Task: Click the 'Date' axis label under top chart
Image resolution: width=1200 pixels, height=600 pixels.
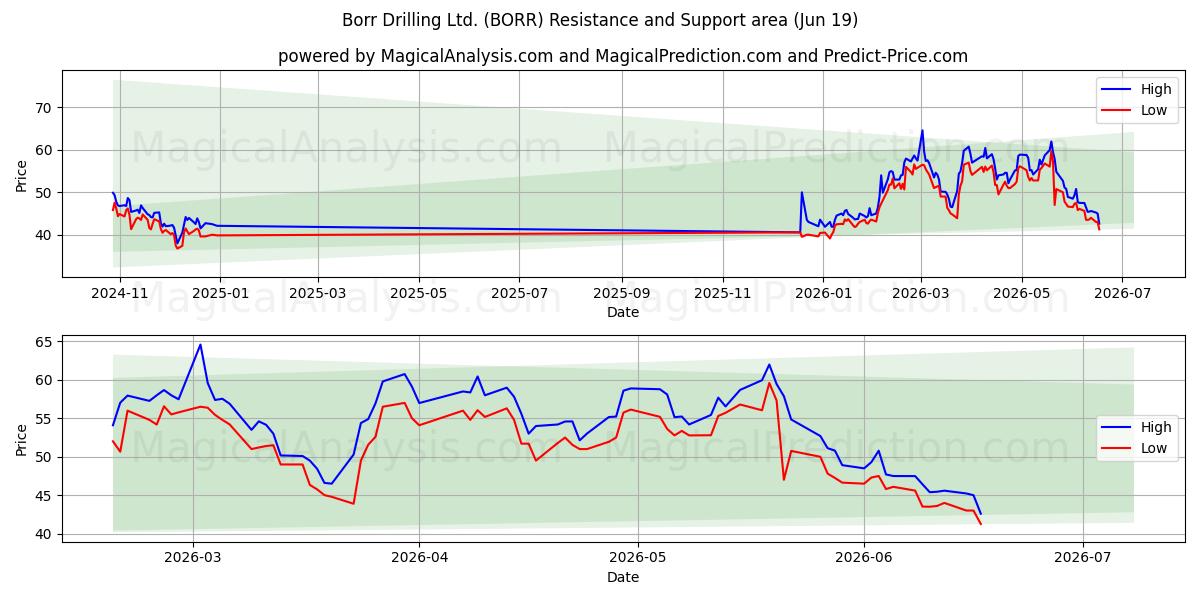Action: point(622,312)
